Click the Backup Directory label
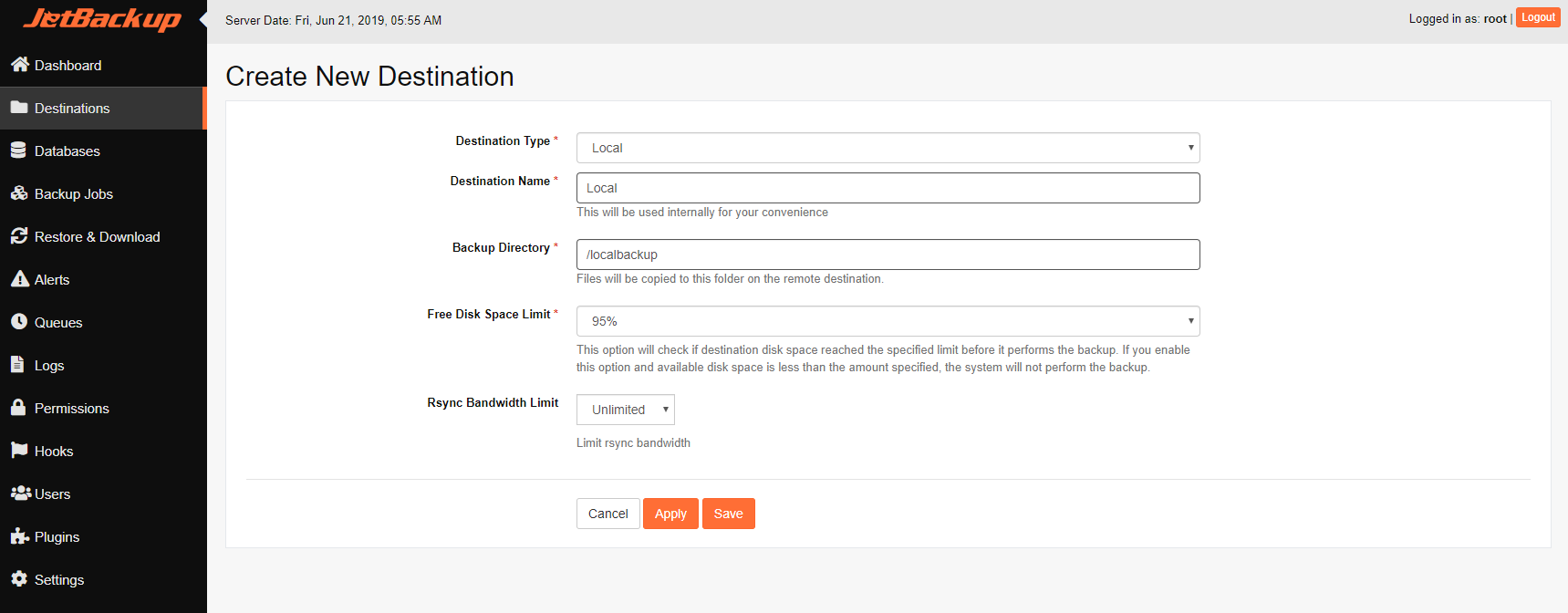 coord(501,247)
